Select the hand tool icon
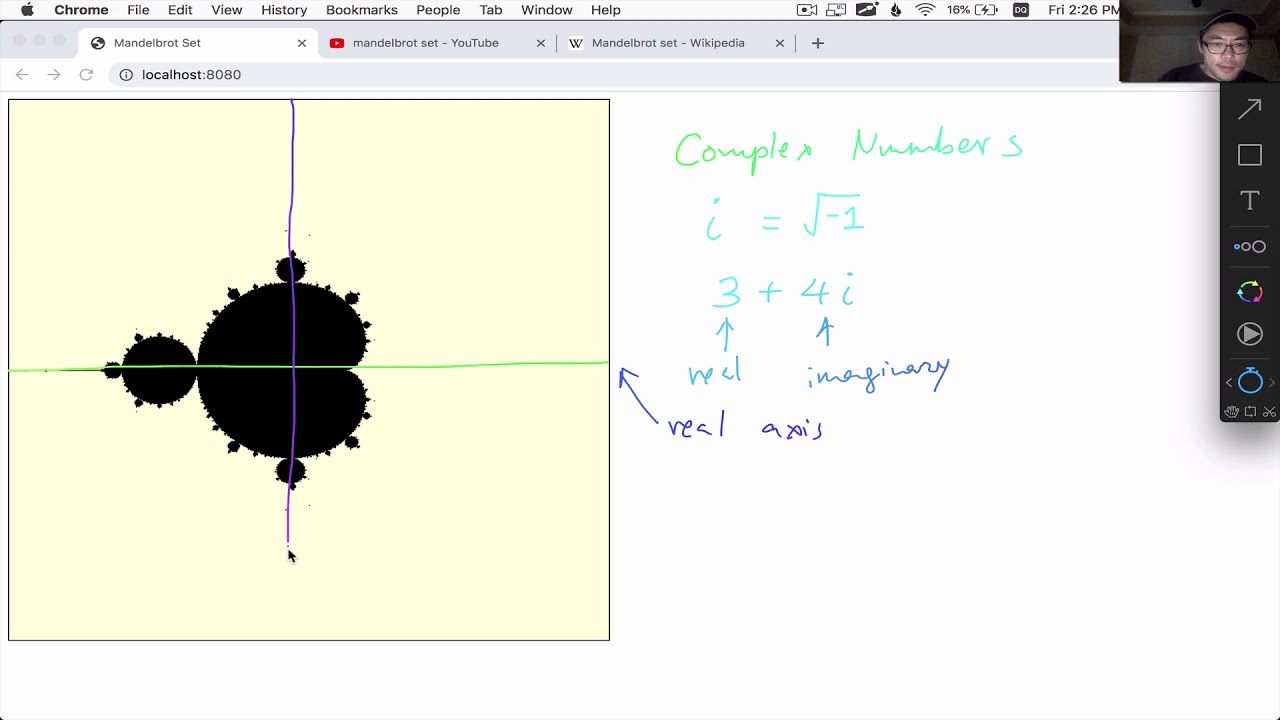This screenshot has height=720, width=1280. (x=1231, y=411)
